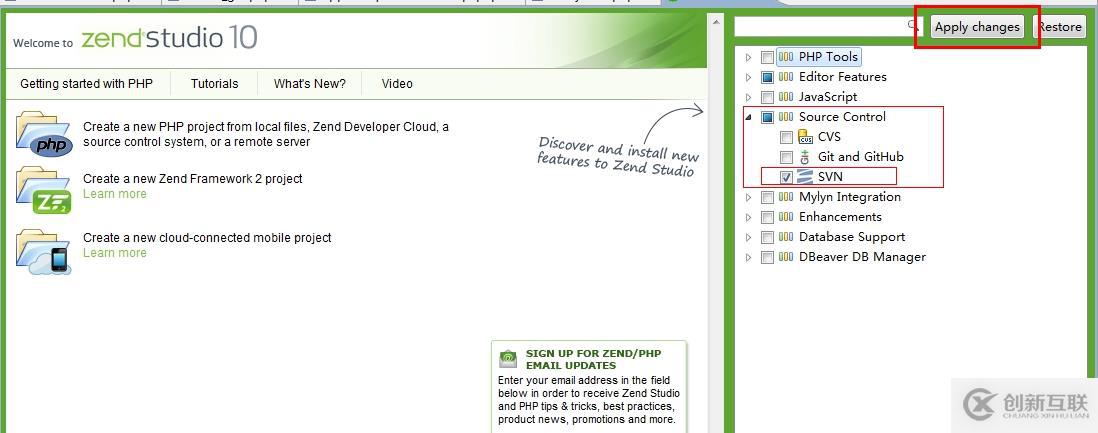
Task: Click the Restore button
Action: [1059, 27]
